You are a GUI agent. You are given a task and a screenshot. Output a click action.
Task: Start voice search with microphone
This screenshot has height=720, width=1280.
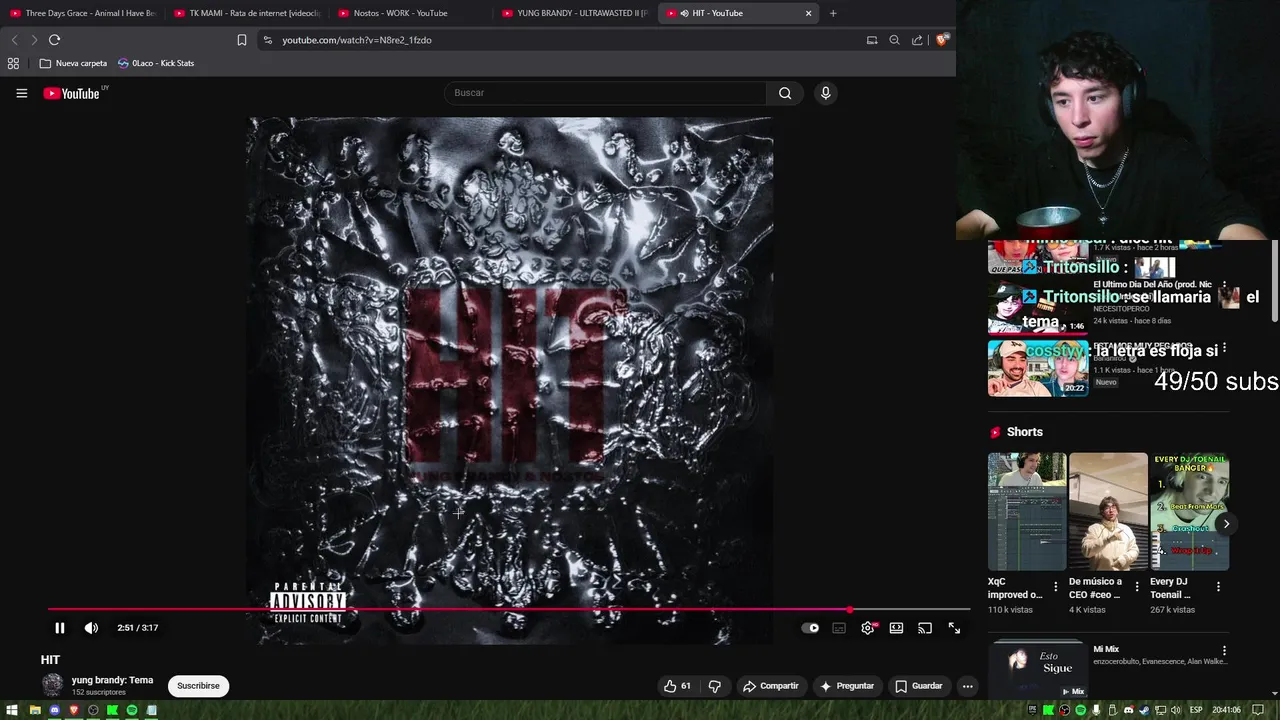pos(825,93)
